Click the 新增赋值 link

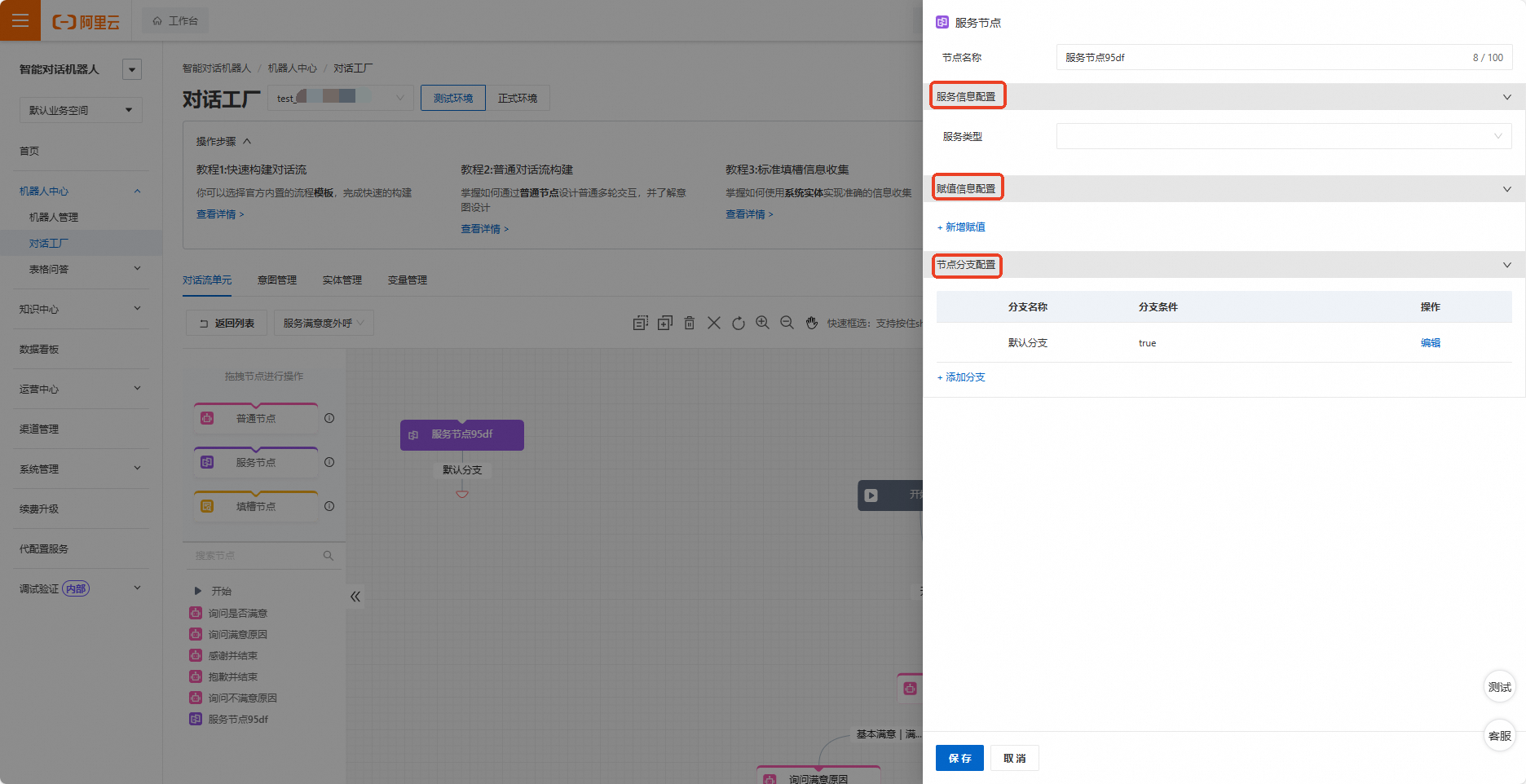coord(961,227)
